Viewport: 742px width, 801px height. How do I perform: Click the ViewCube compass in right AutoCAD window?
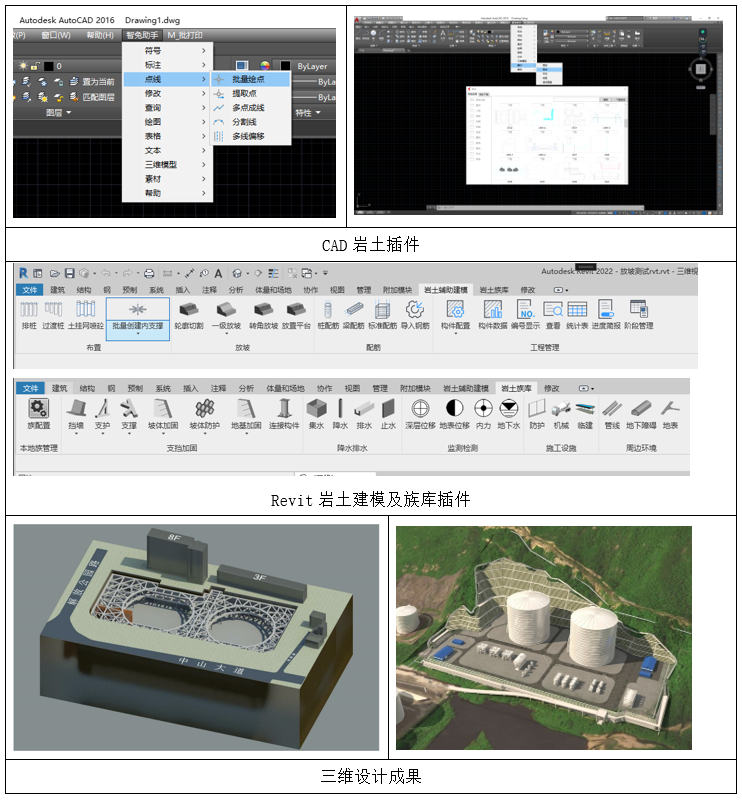pyautogui.click(x=701, y=69)
